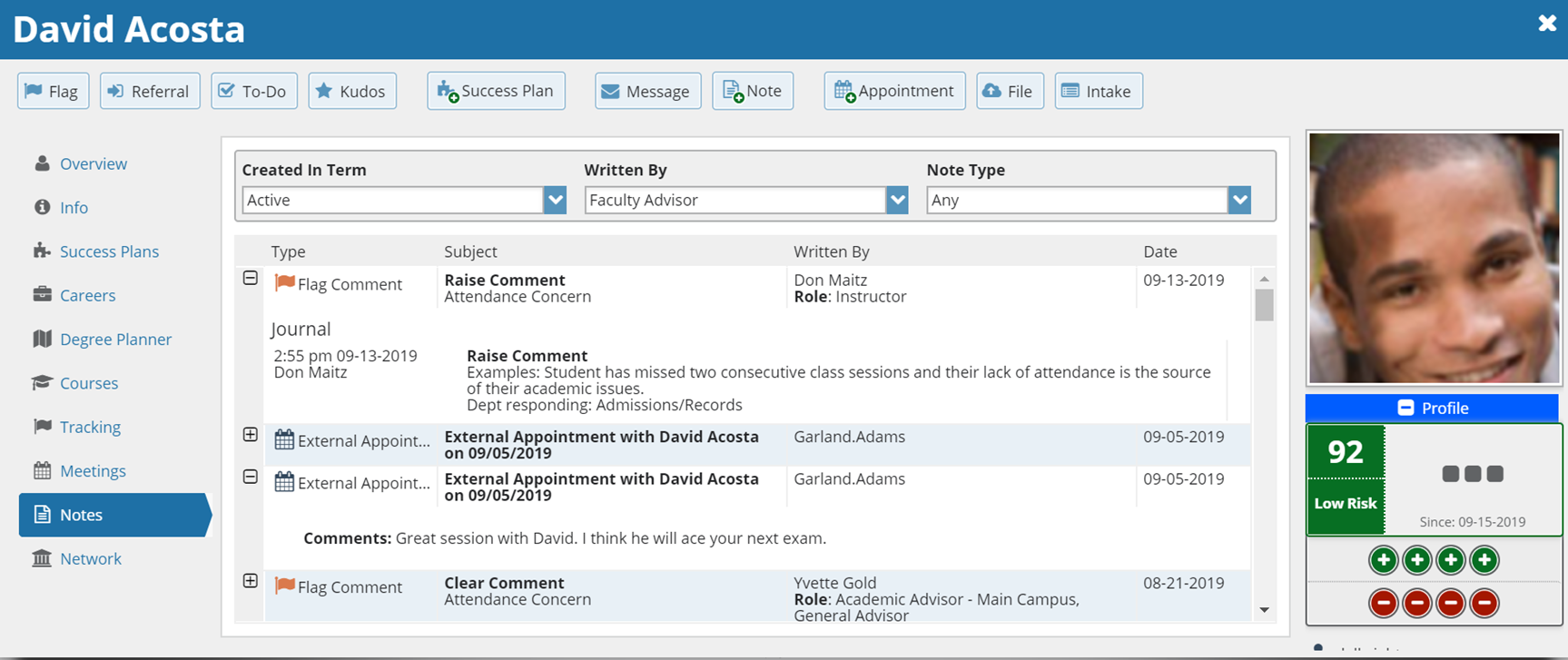
Task: Expand the 08-21-2019 Clear Comment row
Action: coord(251,581)
